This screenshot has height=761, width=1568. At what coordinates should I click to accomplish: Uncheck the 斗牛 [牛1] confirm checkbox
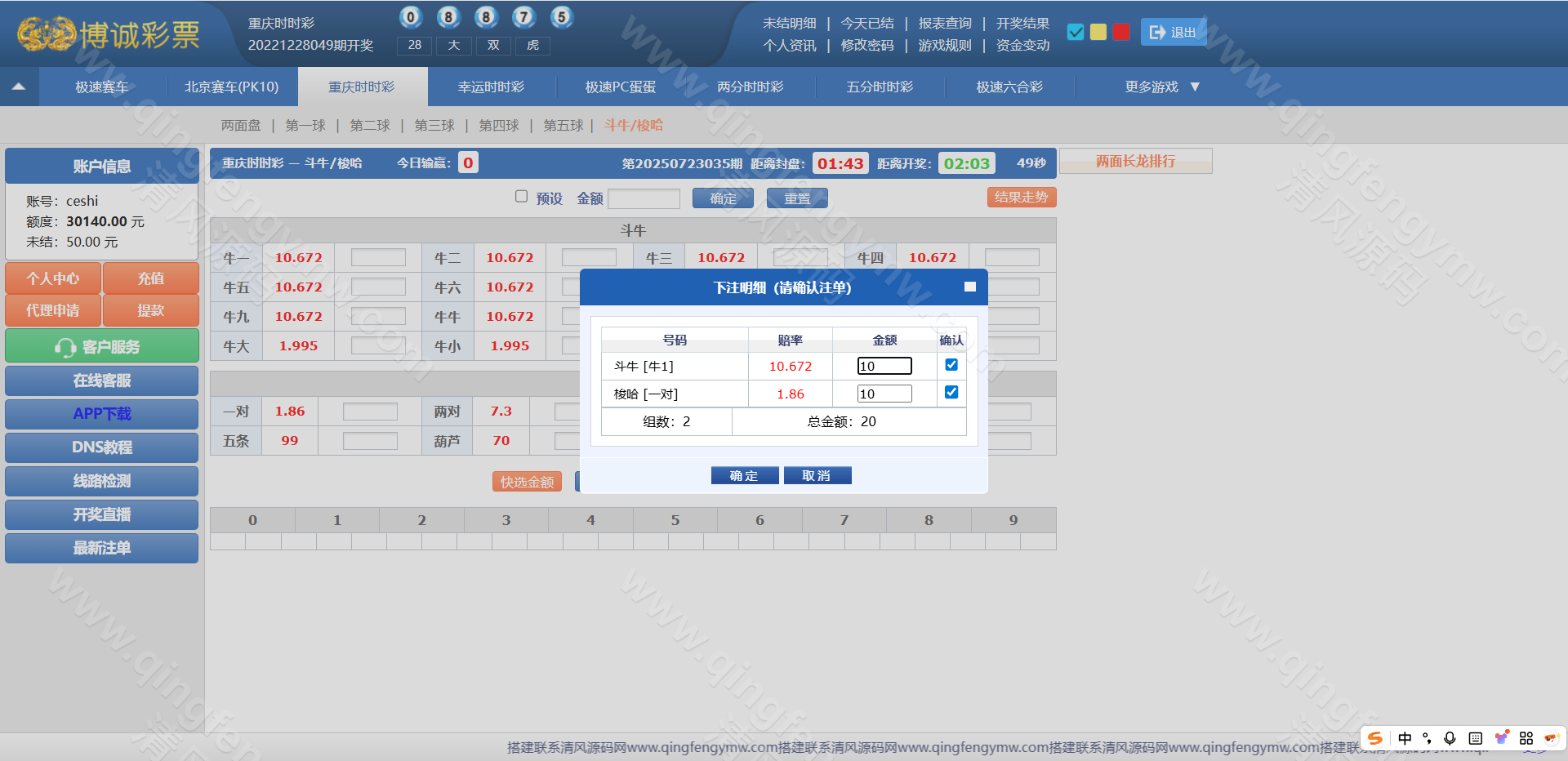pos(951,365)
